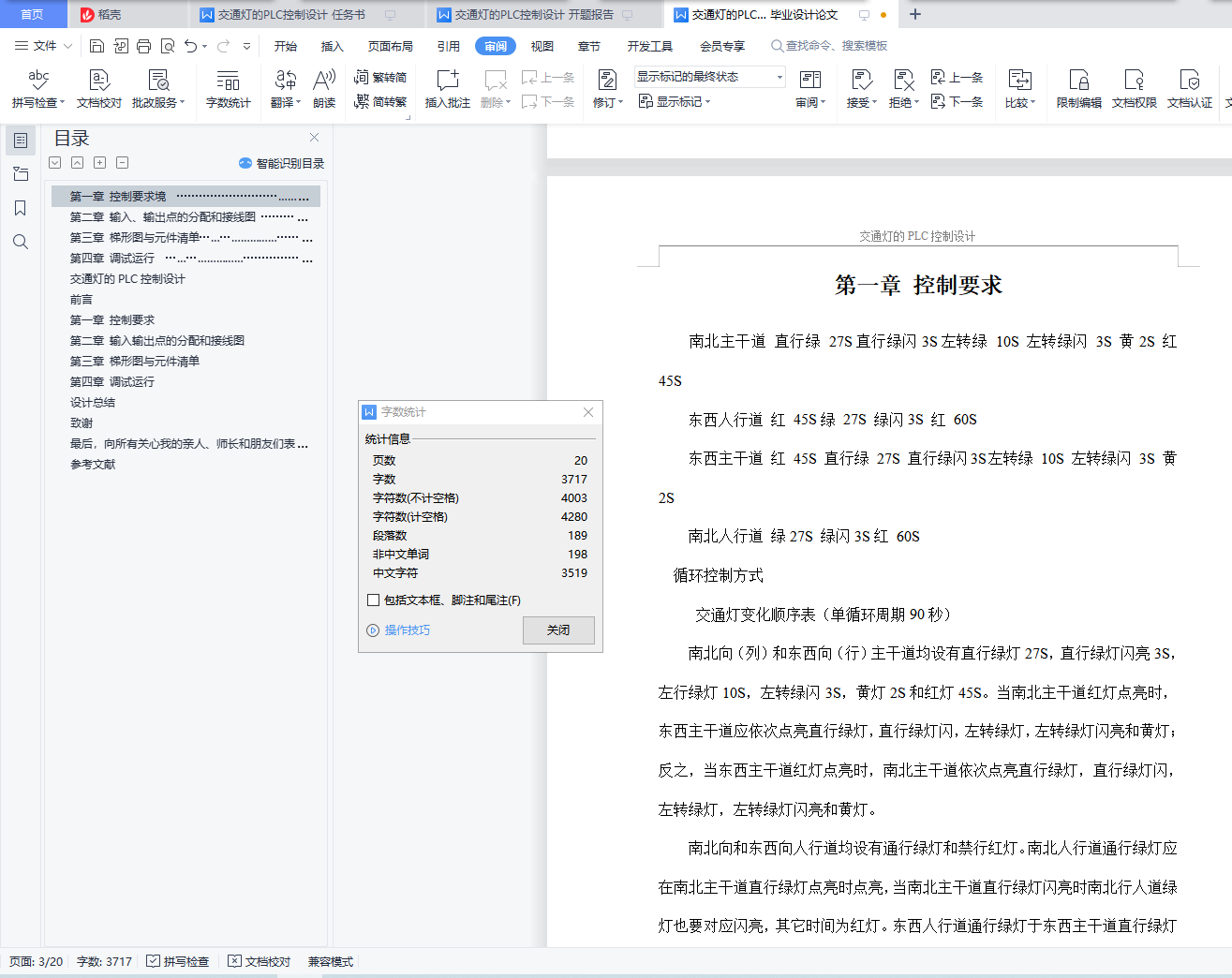Click the 文档权限 document permission icon

click(1135, 89)
